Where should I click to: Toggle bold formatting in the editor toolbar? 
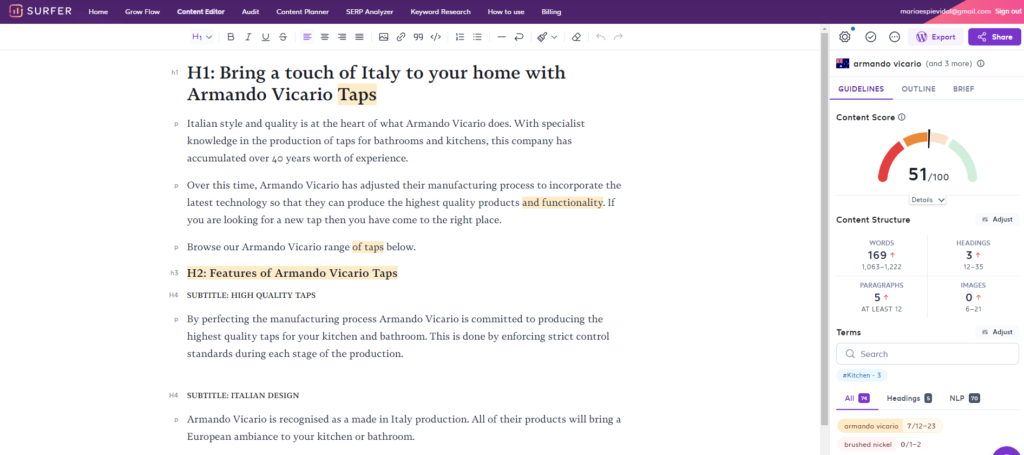click(x=231, y=37)
